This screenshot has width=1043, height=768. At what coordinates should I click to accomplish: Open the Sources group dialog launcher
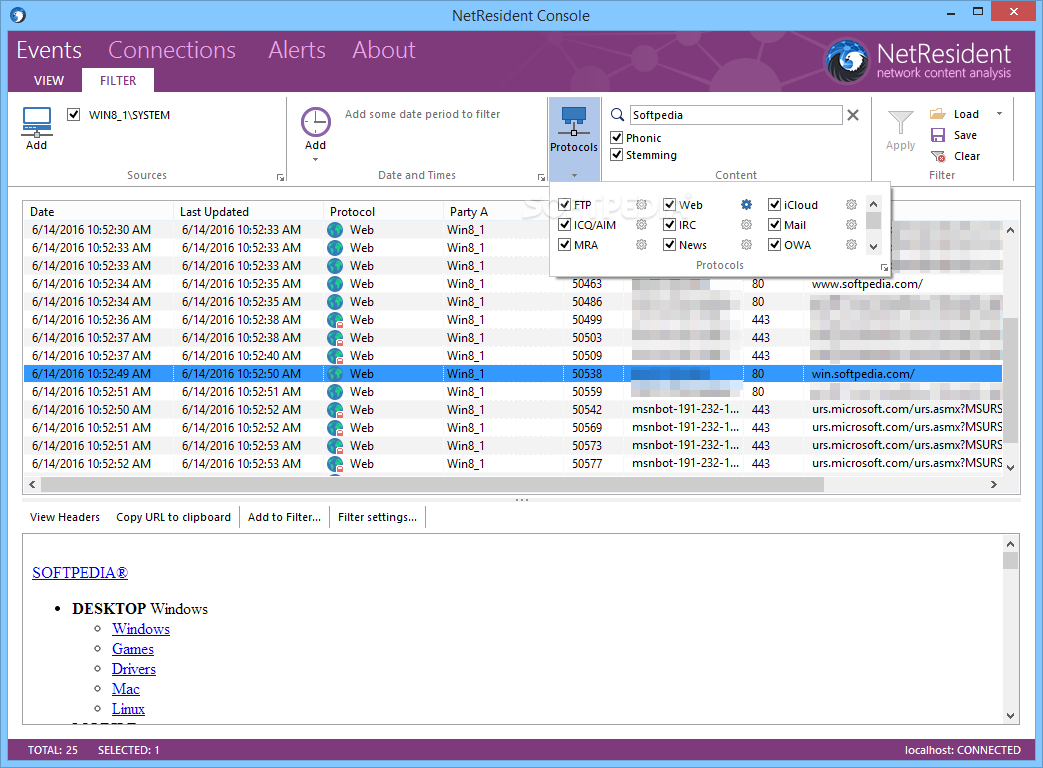click(280, 177)
